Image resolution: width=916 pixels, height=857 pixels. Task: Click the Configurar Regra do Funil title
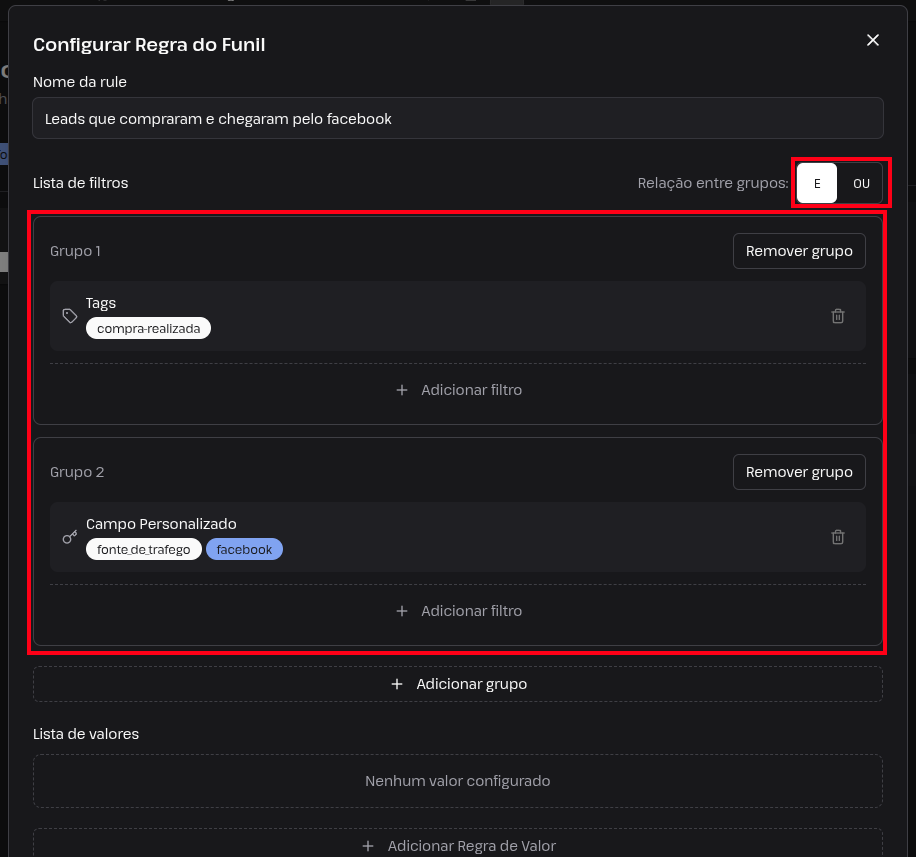click(x=149, y=44)
